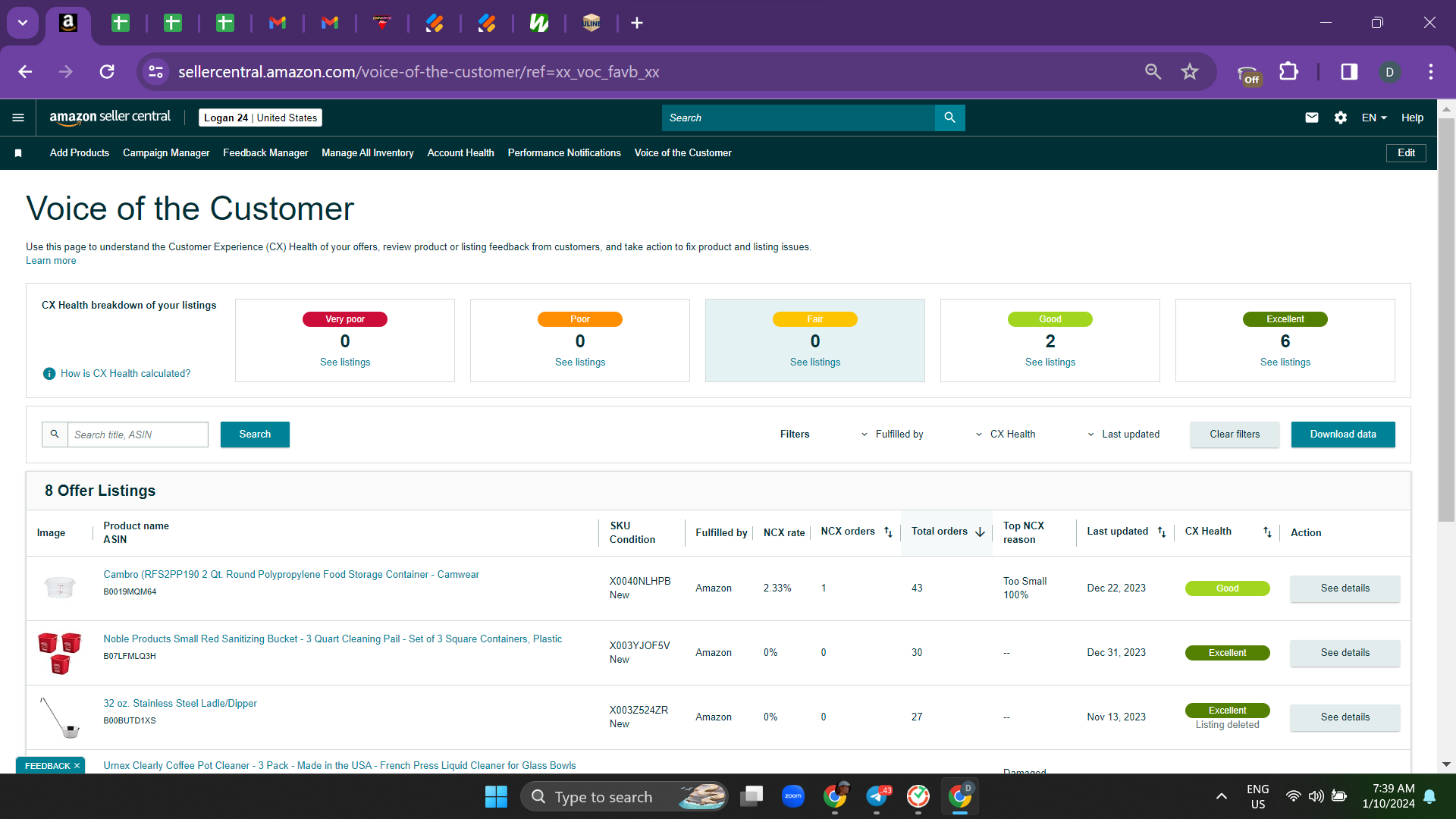The width and height of the screenshot is (1456, 819).
Task: Click the Search button for listings
Action: tap(255, 435)
